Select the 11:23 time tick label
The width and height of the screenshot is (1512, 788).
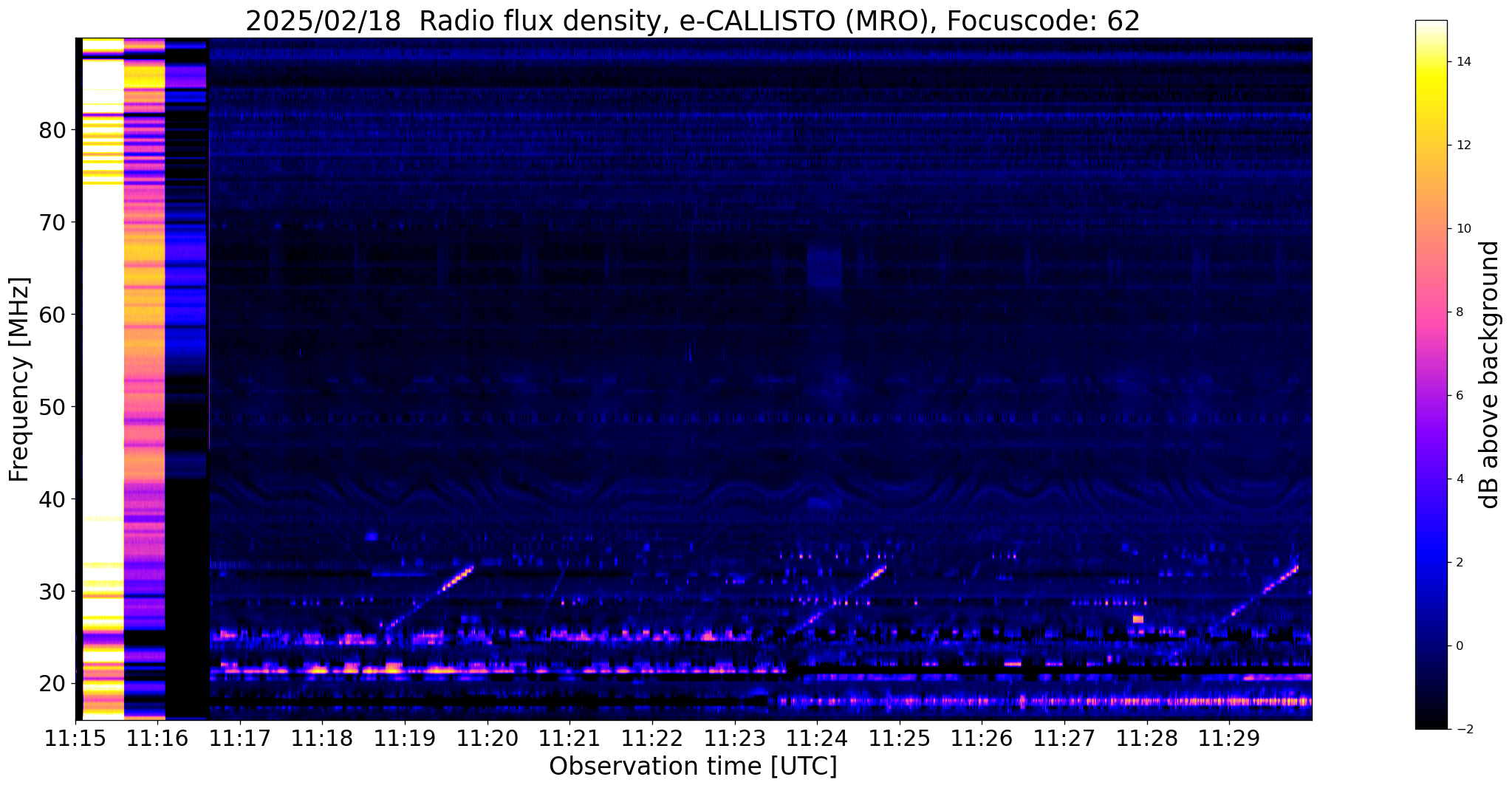point(734,738)
